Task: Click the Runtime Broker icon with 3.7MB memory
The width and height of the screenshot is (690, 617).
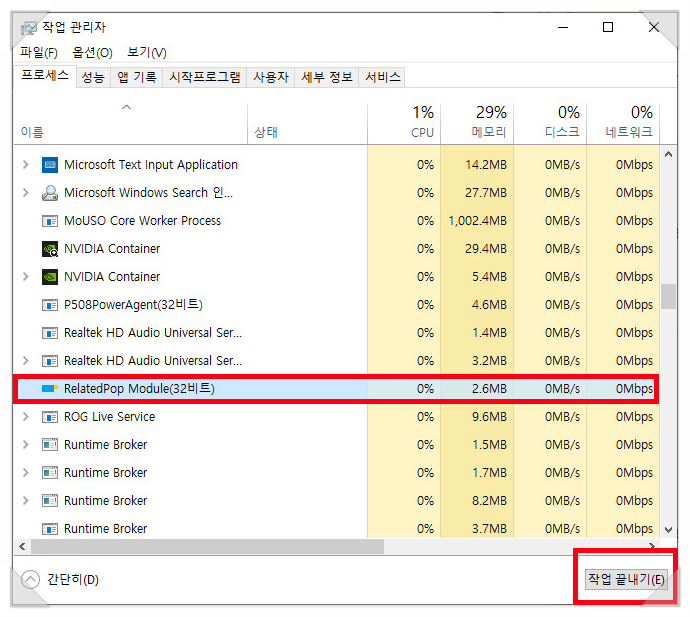Action: point(50,529)
